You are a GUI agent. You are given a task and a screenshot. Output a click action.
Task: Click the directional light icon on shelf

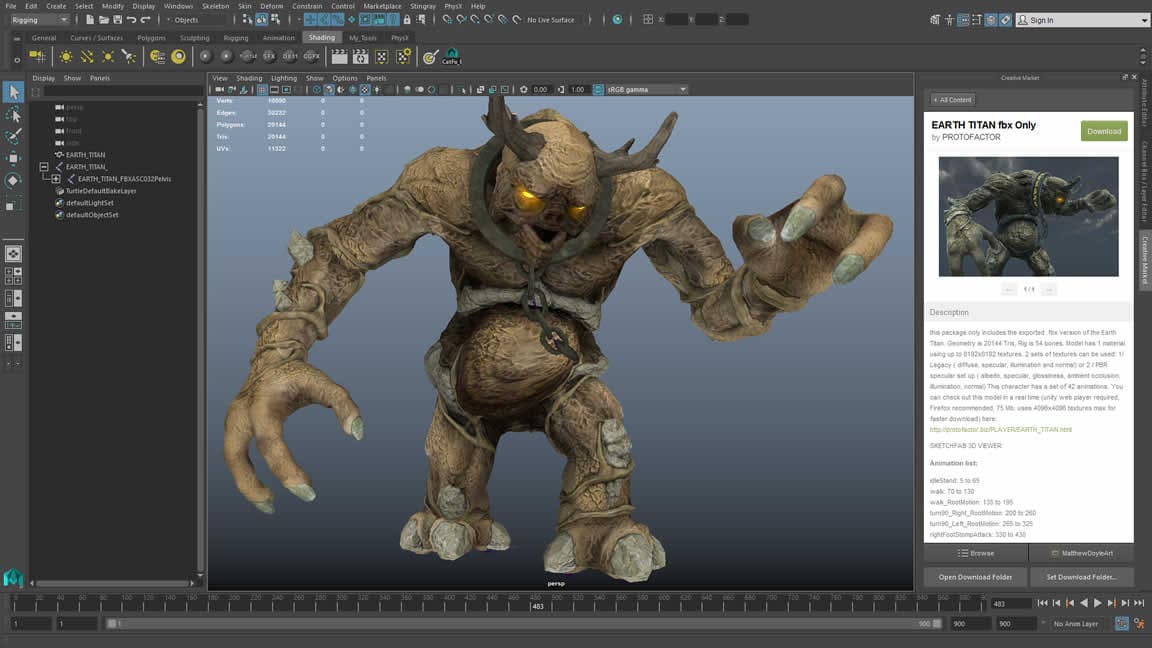87,57
